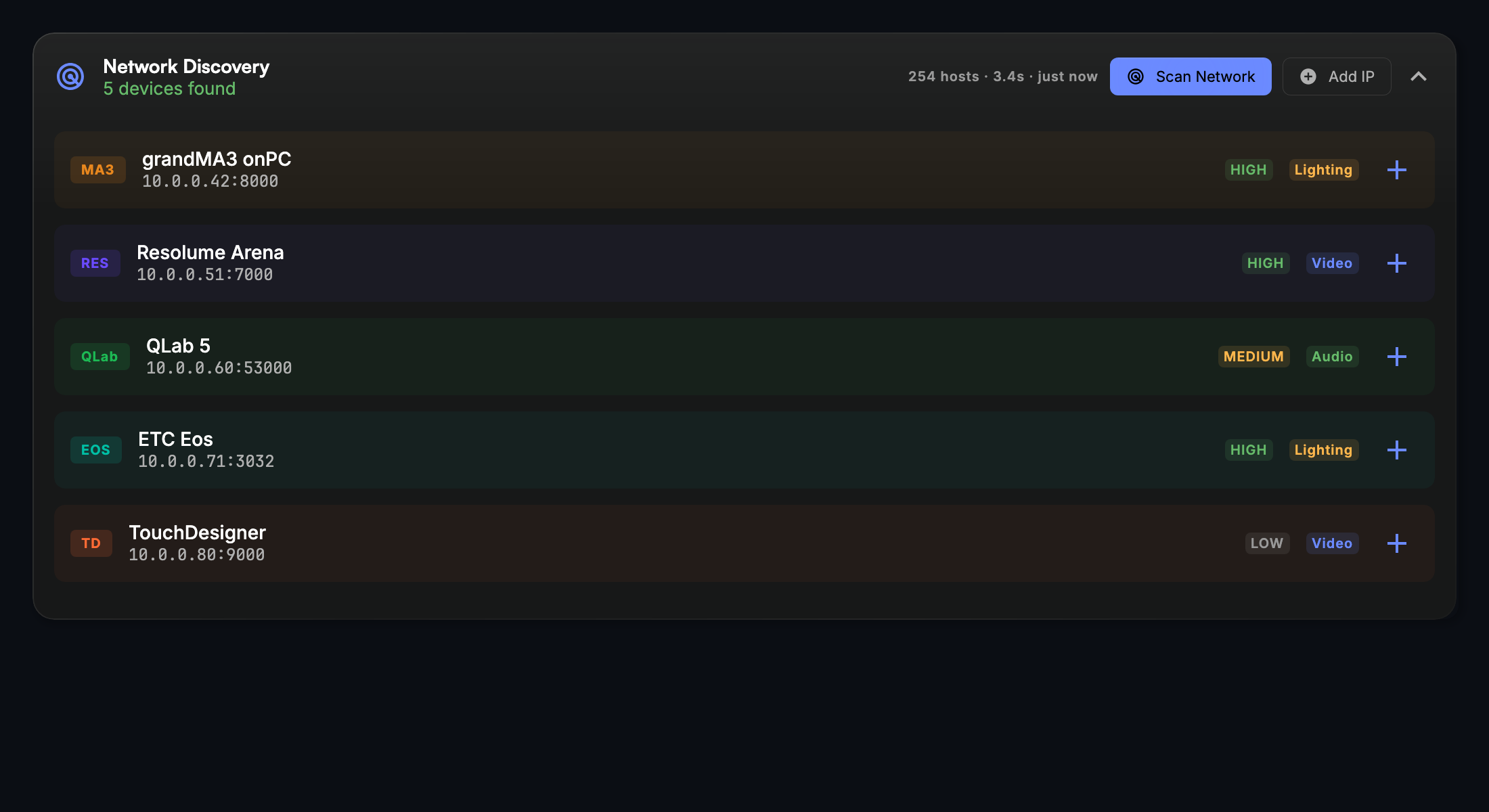1489x812 pixels.
Task: Click the Lighting tag on grandMA3 onPC
Action: 1324,170
